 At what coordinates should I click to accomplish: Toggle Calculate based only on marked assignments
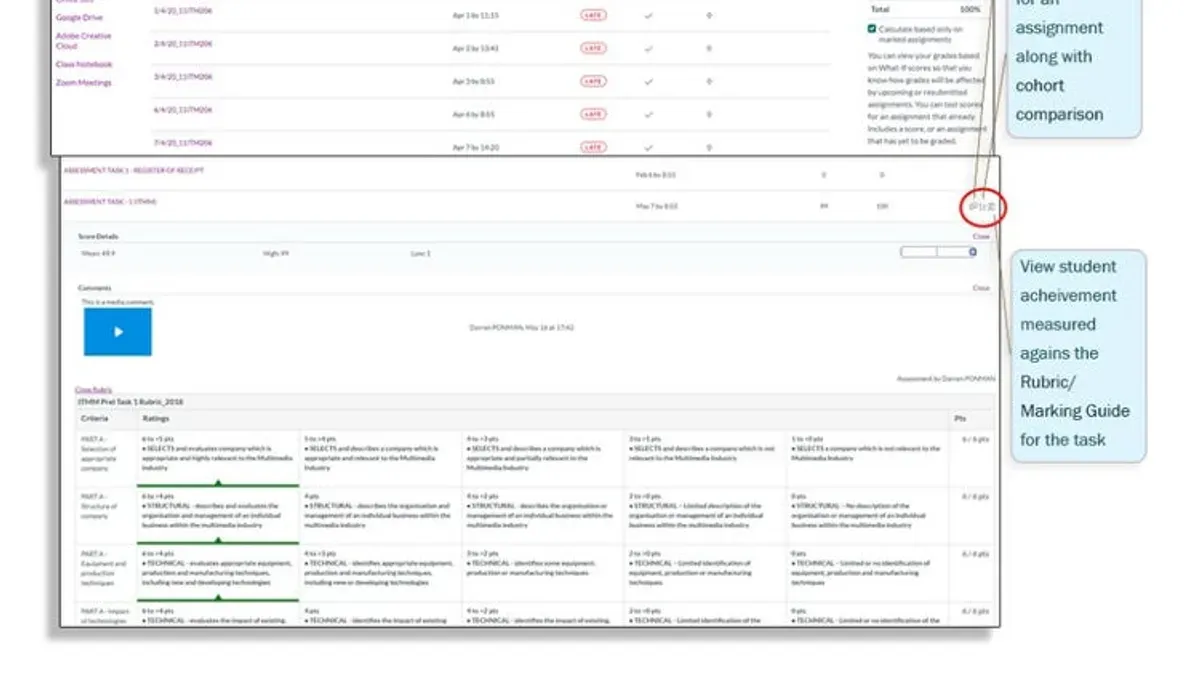pos(871,30)
